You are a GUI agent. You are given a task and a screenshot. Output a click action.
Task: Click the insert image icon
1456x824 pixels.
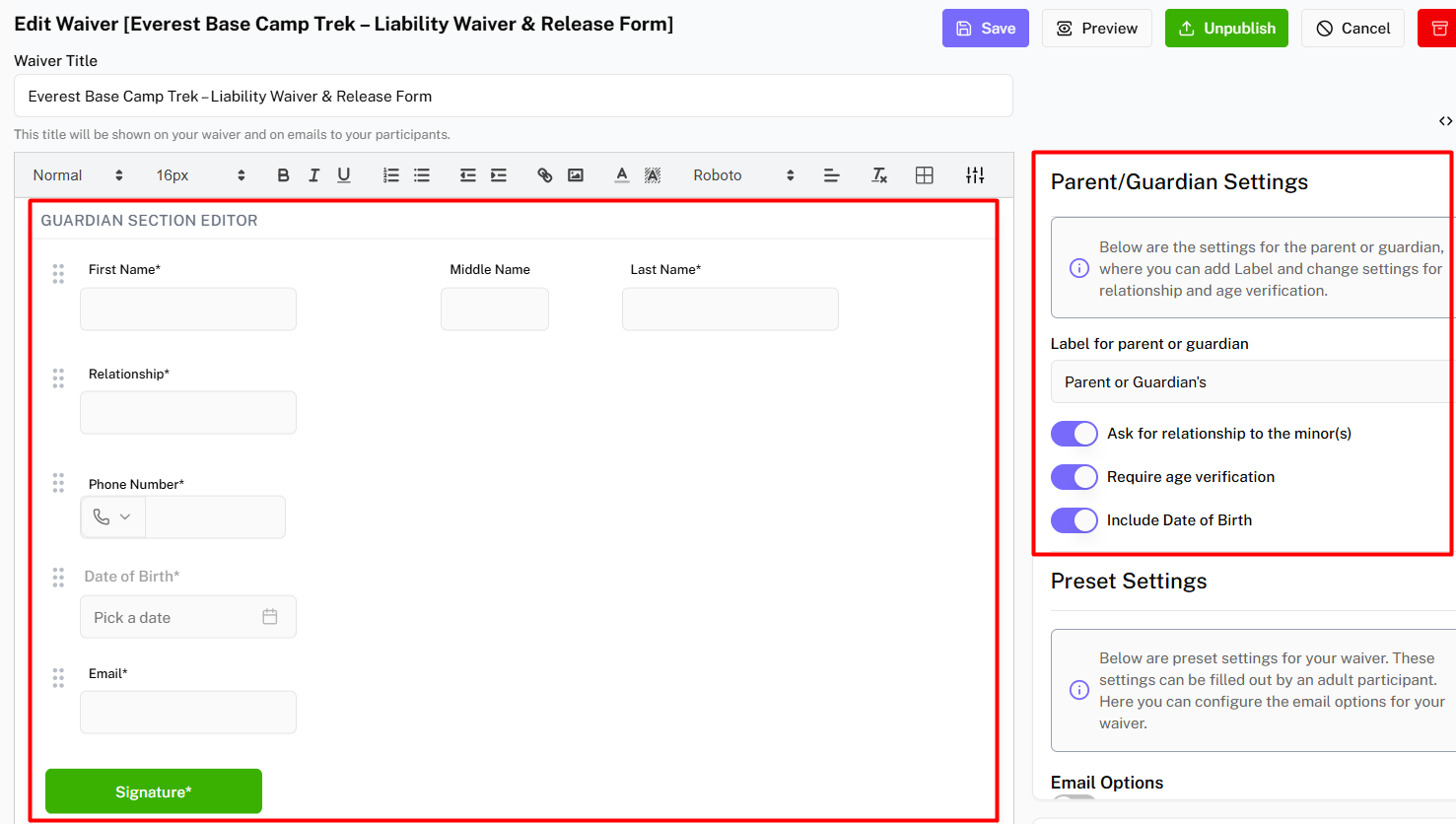(x=576, y=175)
